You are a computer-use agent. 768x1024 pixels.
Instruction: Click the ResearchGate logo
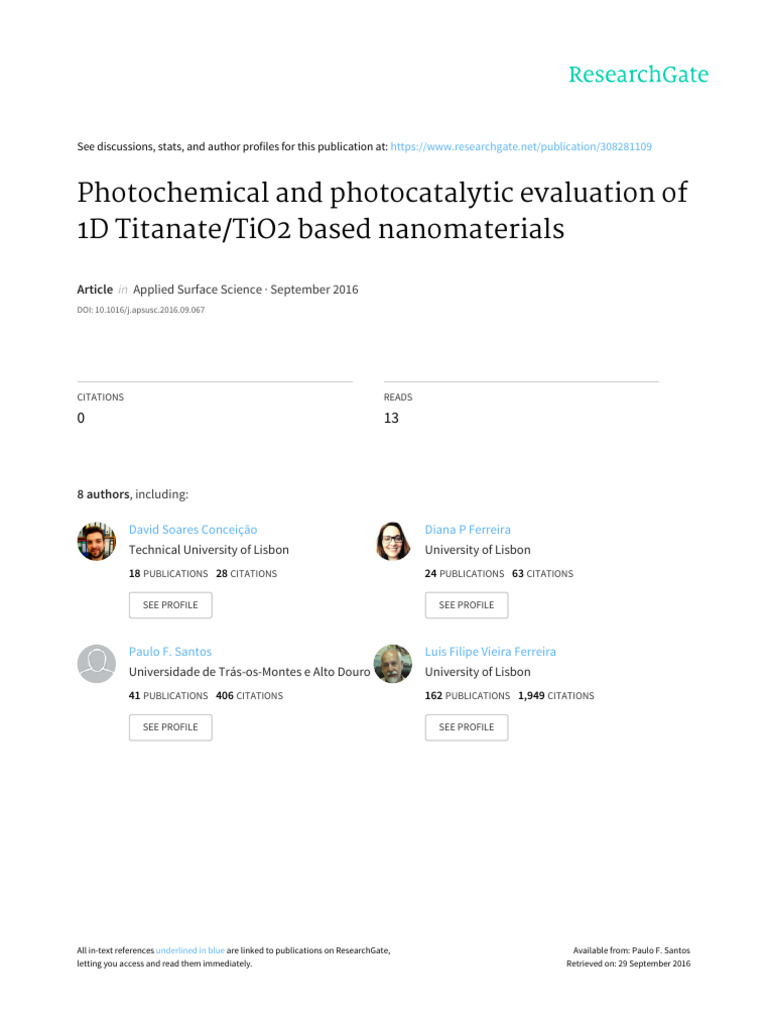pos(638,74)
